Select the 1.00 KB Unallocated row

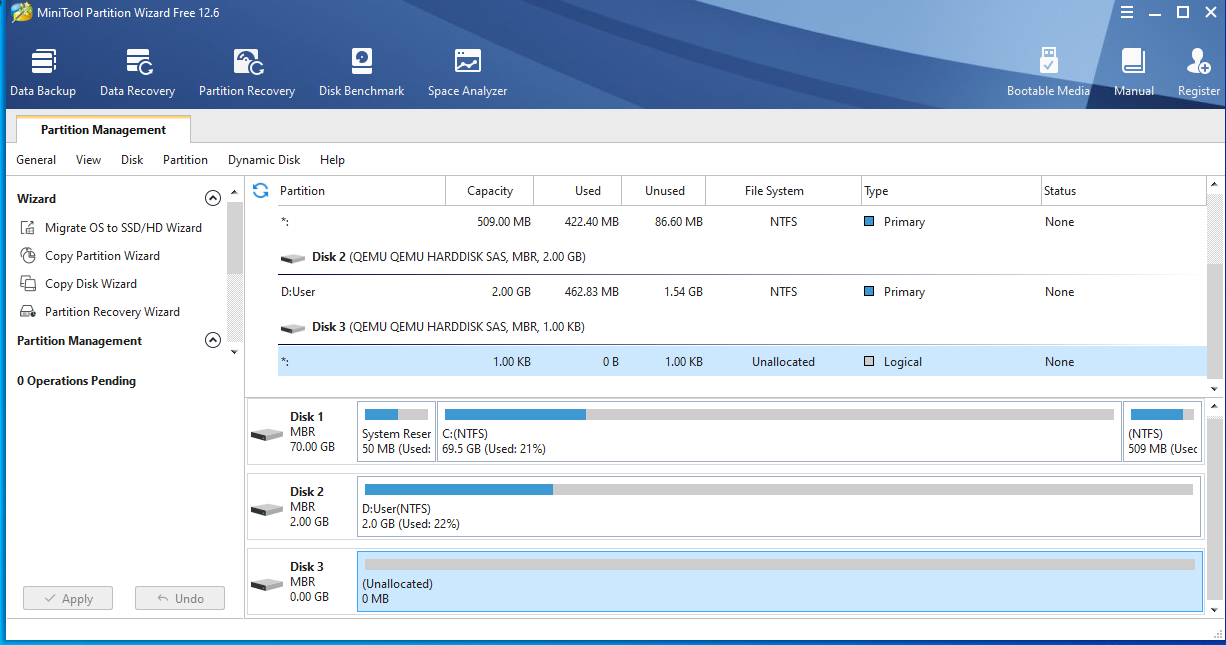tap(742, 362)
